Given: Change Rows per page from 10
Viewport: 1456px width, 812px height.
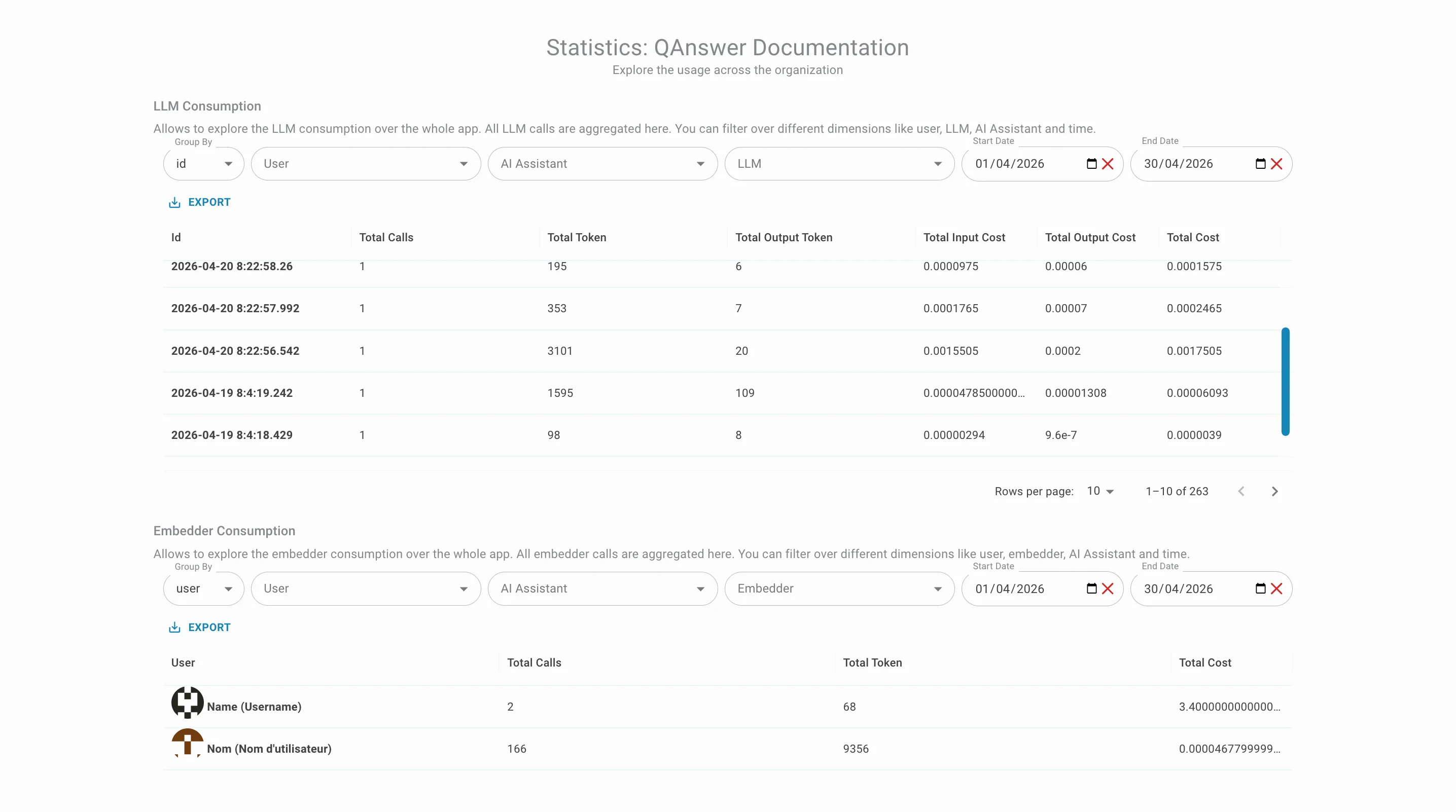Looking at the screenshot, I should tap(1100, 492).
